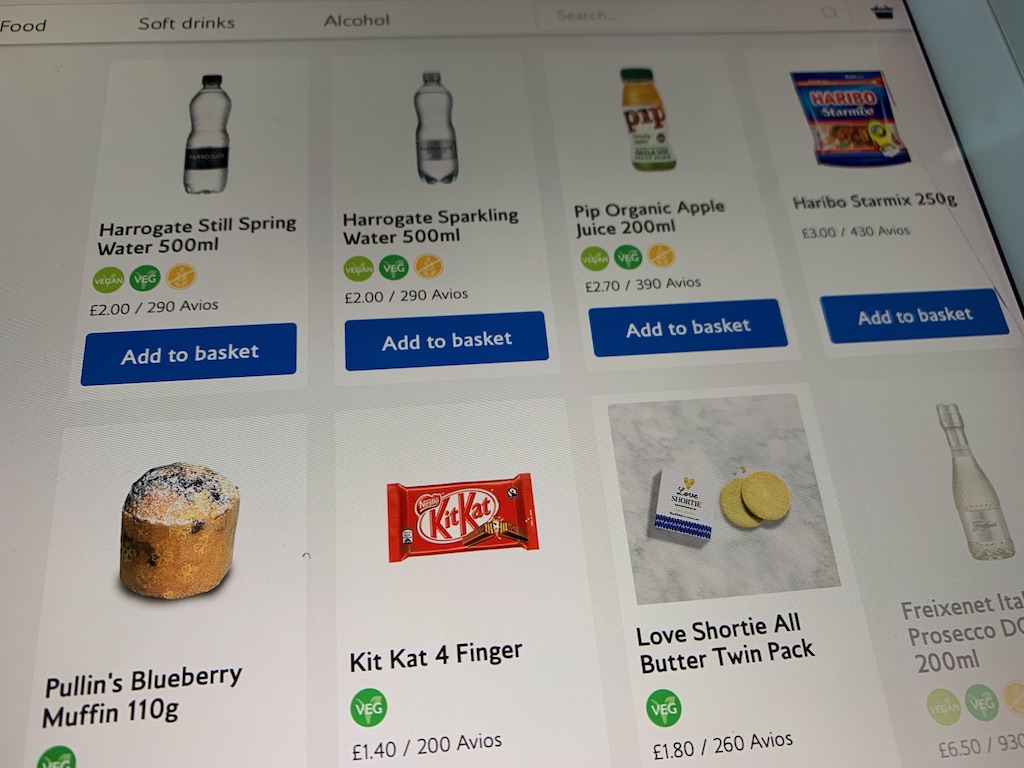Viewport: 1024px width, 768px height.
Task: Tap Veg badge under Love Shortie Twin Pack
Action: [x=664, y=708]
